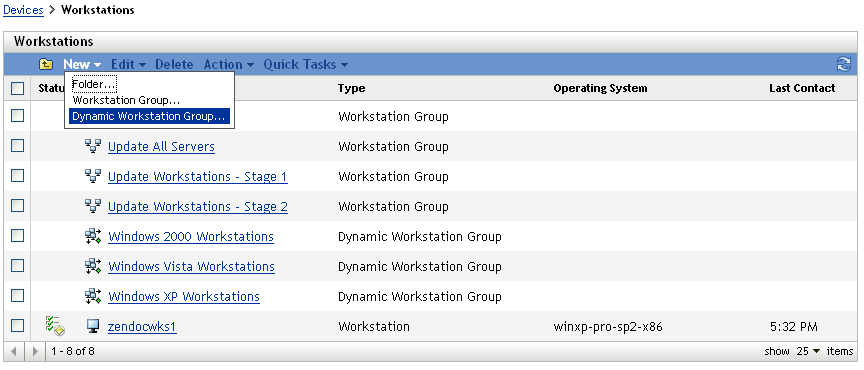Select Folder... in the New menu
Image resolution: width=864 pixels, height=370 pixels.
[x=94, y=84]
